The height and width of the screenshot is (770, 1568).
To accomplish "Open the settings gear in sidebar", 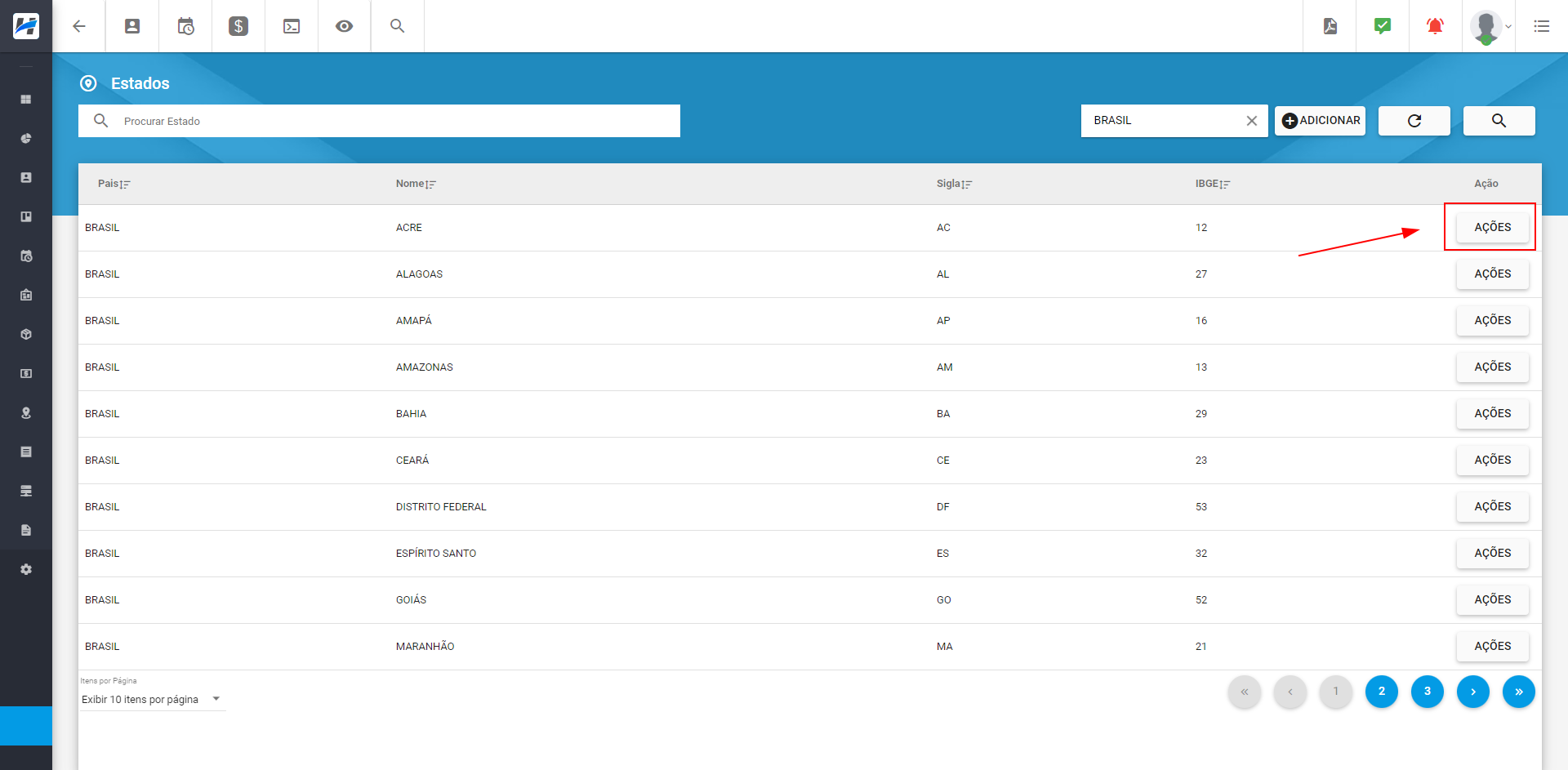I will [x=26, y=569].
